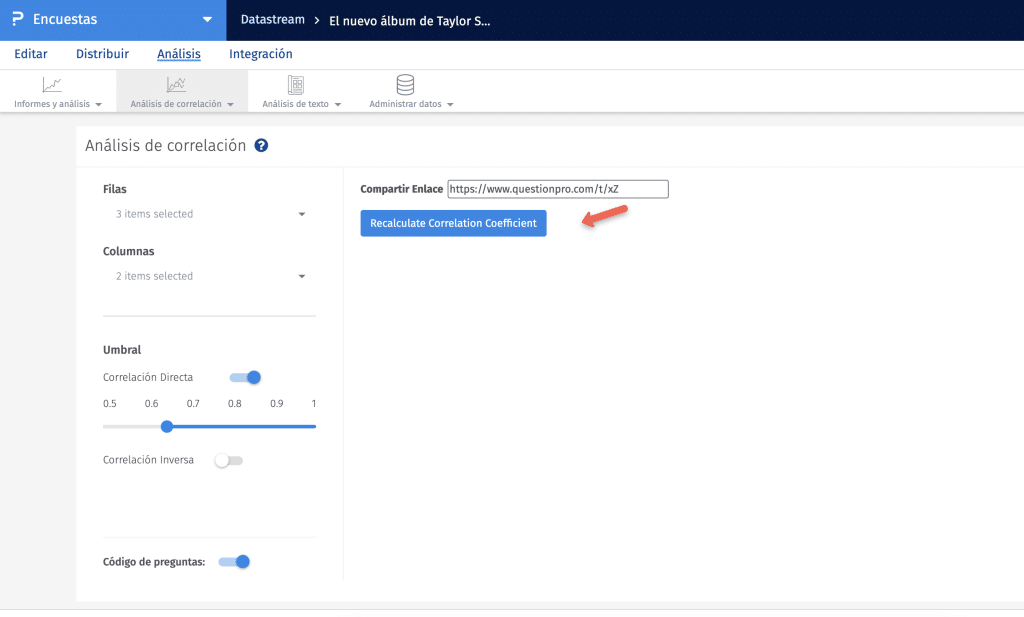Expand the Encuestas product dropdown arrow
This screenshot has height=617, width=1024.
click(x=207, y=19)
